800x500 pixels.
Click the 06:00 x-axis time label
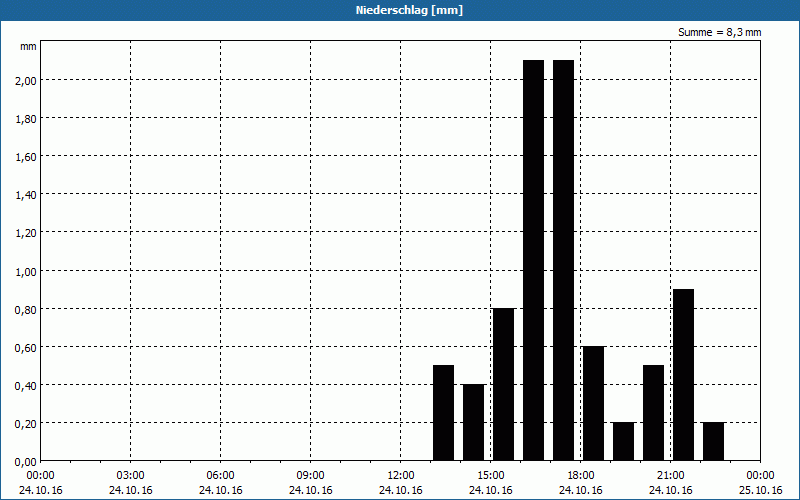click(x=220, y=475)
